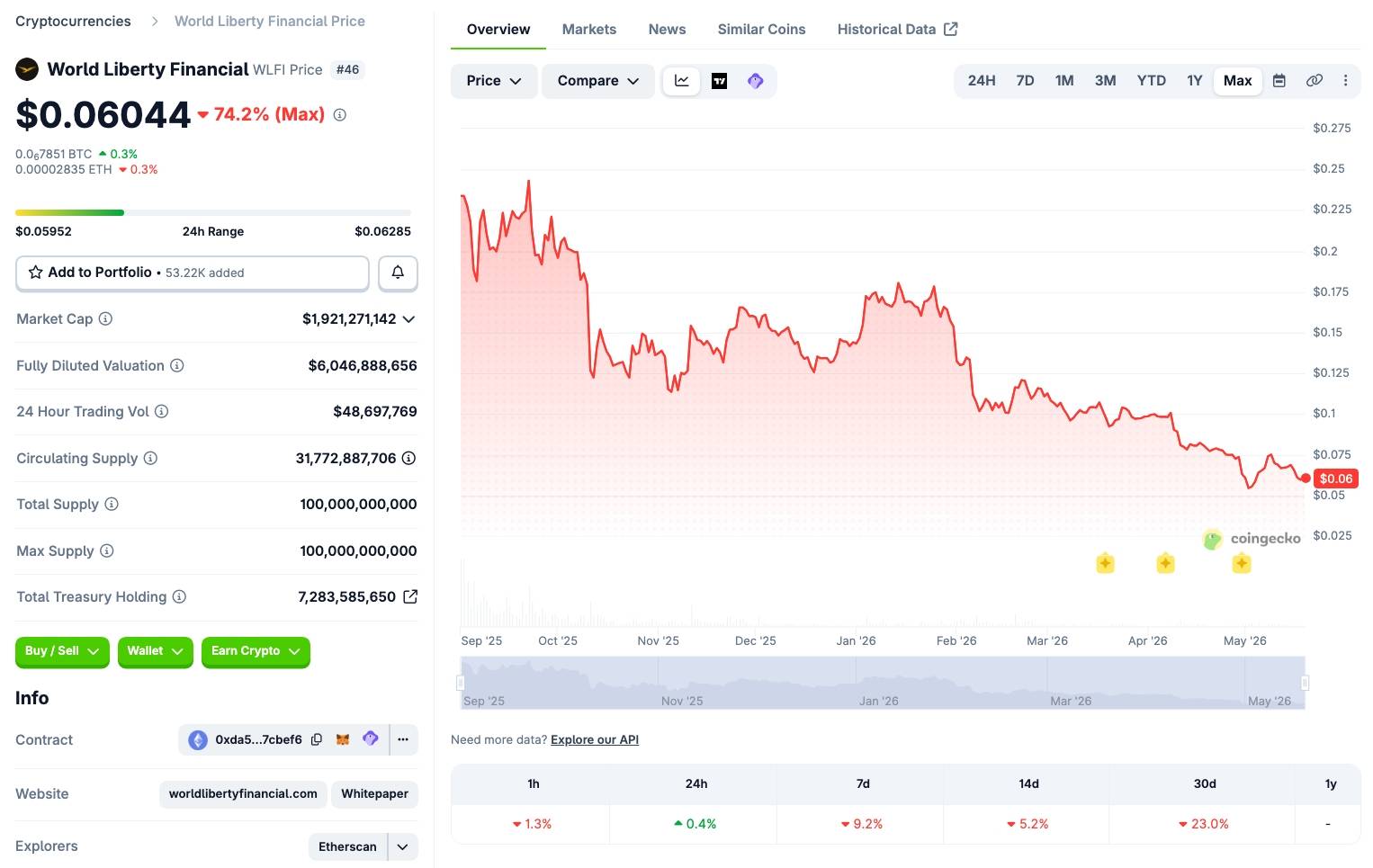
Task: Switch to the Overview tab
Action: click(x=498, y=30)
